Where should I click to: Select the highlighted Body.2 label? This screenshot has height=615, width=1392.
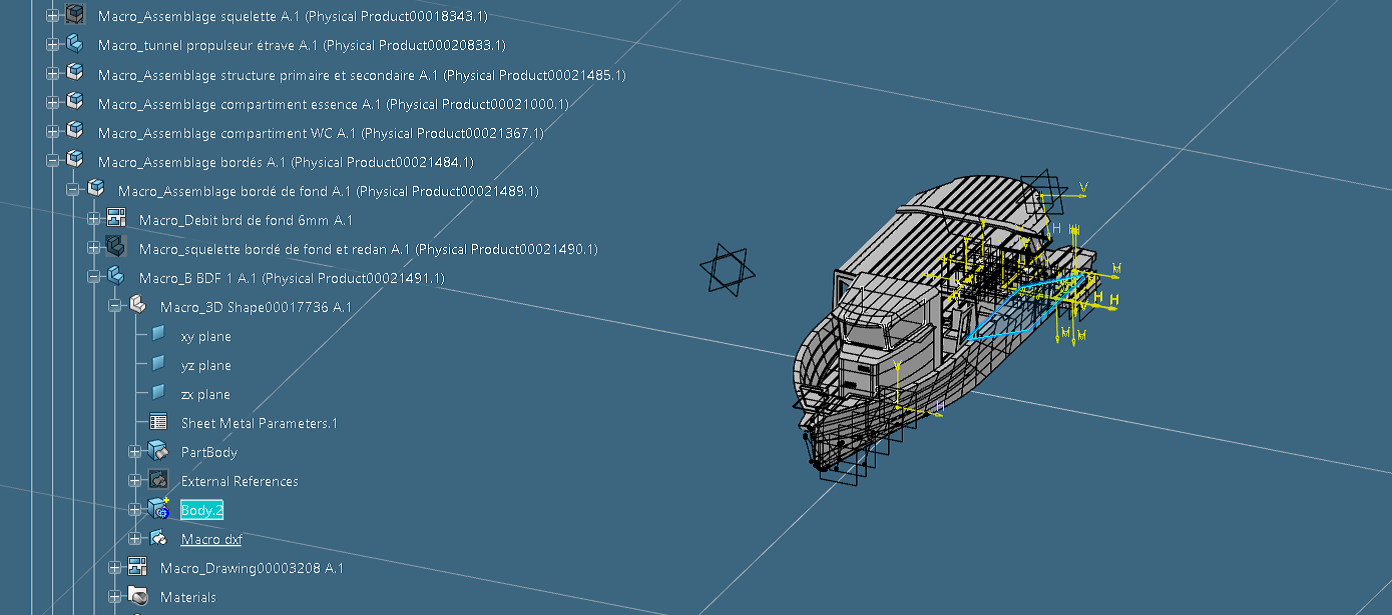[x=202, y=510]
